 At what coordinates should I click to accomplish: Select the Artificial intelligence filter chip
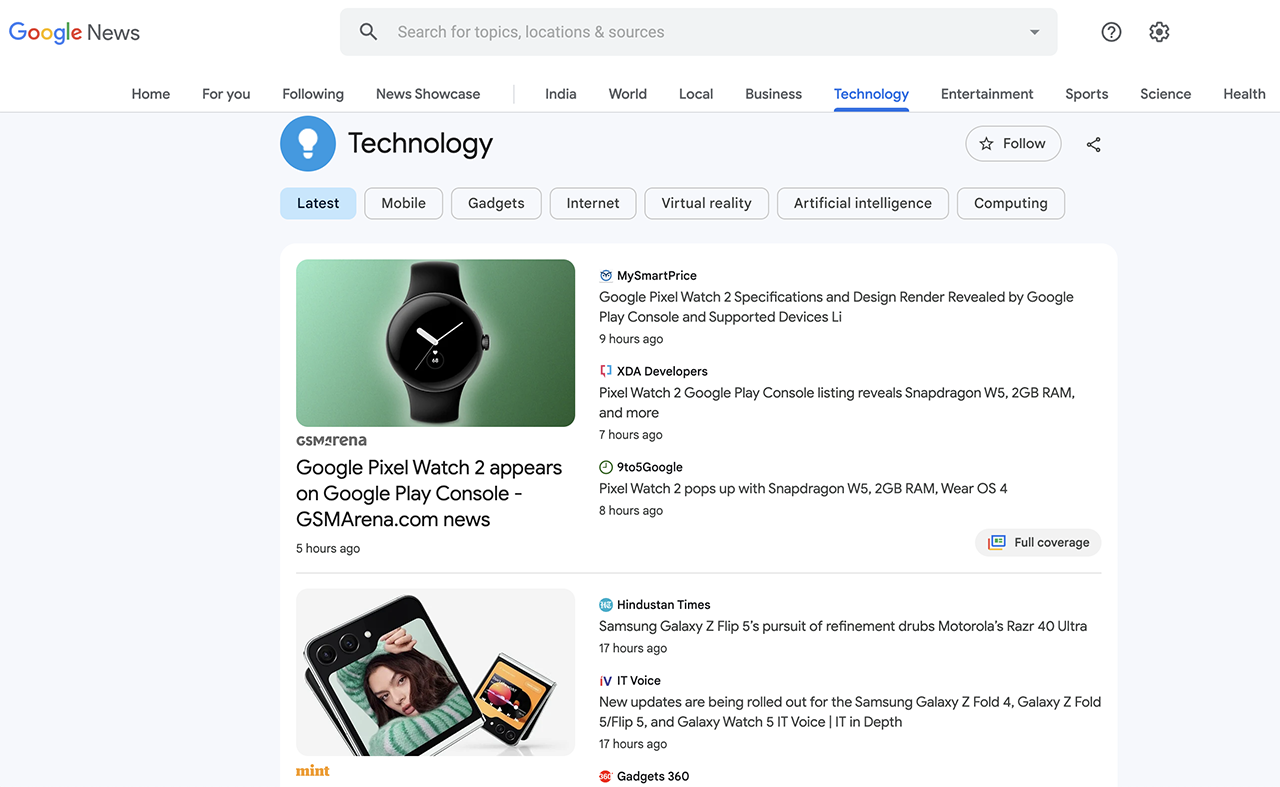[862, 203]
